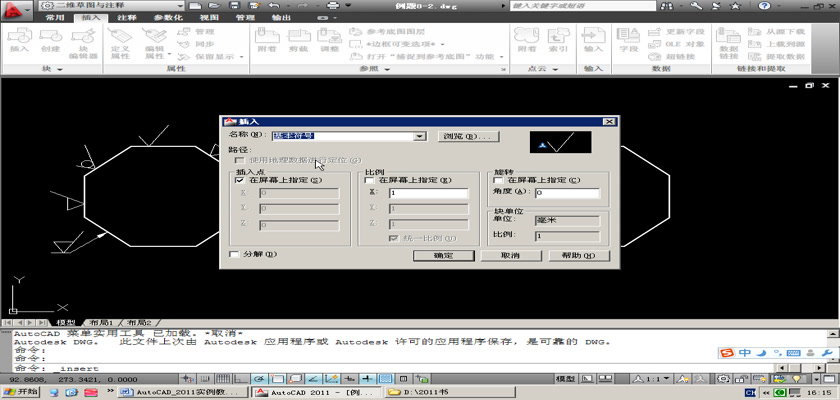840x400 pixels.
Task: Toggle 在屏幕上指定 under 旋转
Action: point(498,180)
